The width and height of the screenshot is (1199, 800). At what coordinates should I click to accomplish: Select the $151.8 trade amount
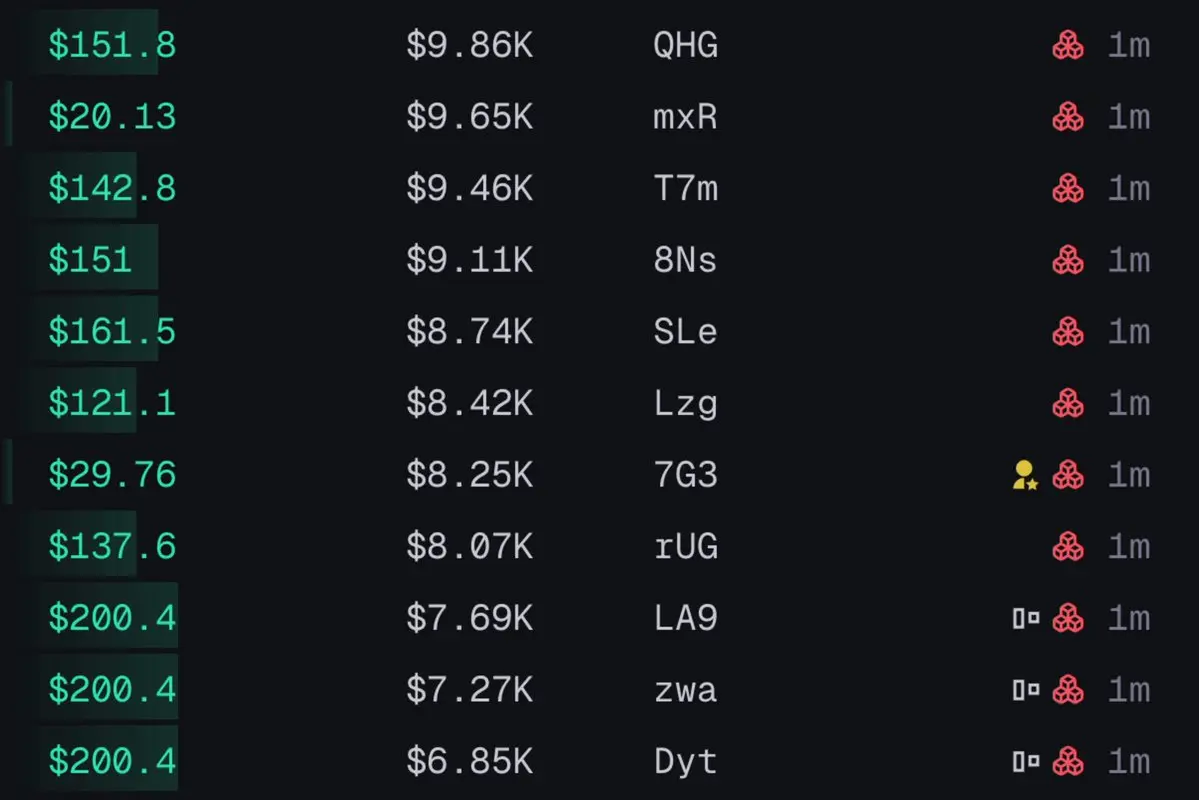pyautogui.click(x=112, y=45)
